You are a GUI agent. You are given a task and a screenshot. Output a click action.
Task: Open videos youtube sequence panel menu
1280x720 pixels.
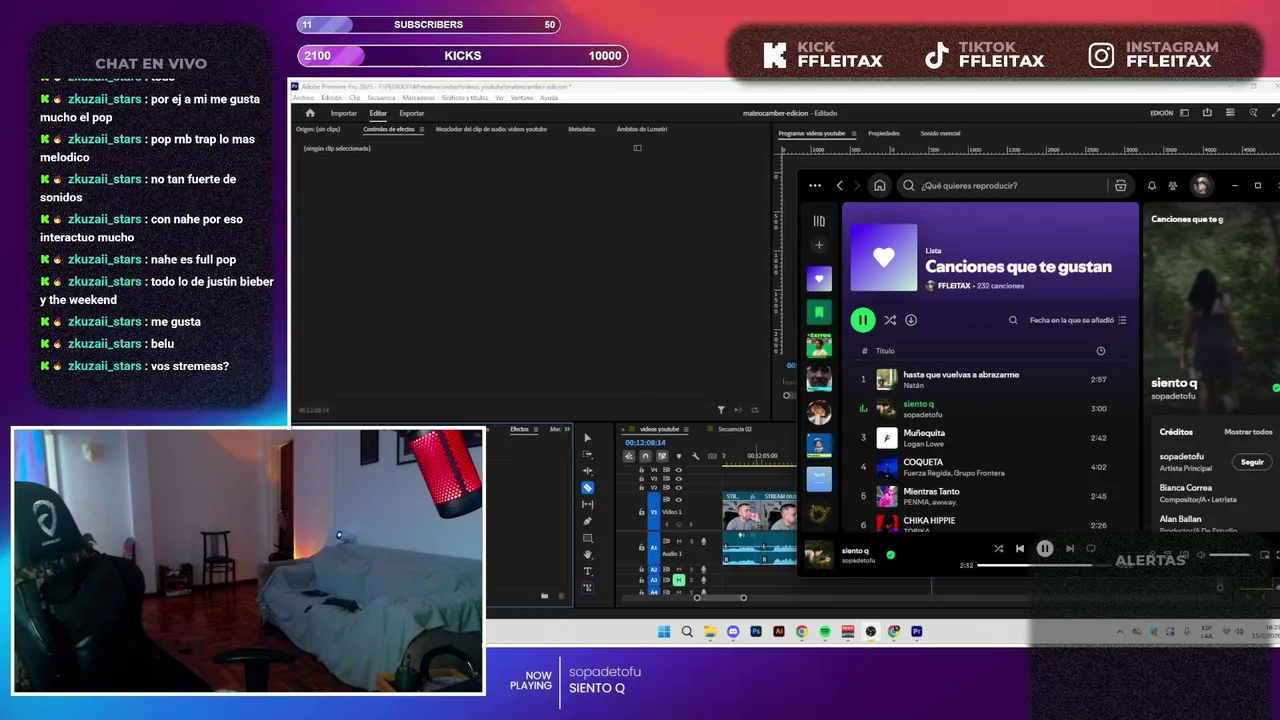pos(687,429)
